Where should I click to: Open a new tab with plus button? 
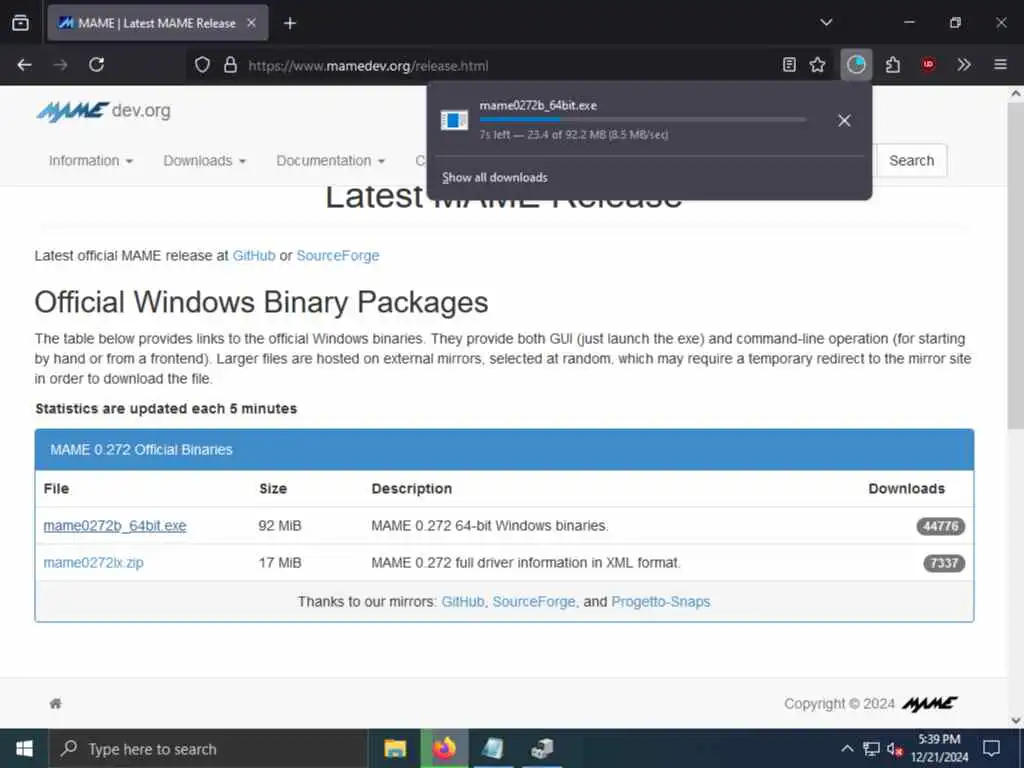[x=290, y=24]
